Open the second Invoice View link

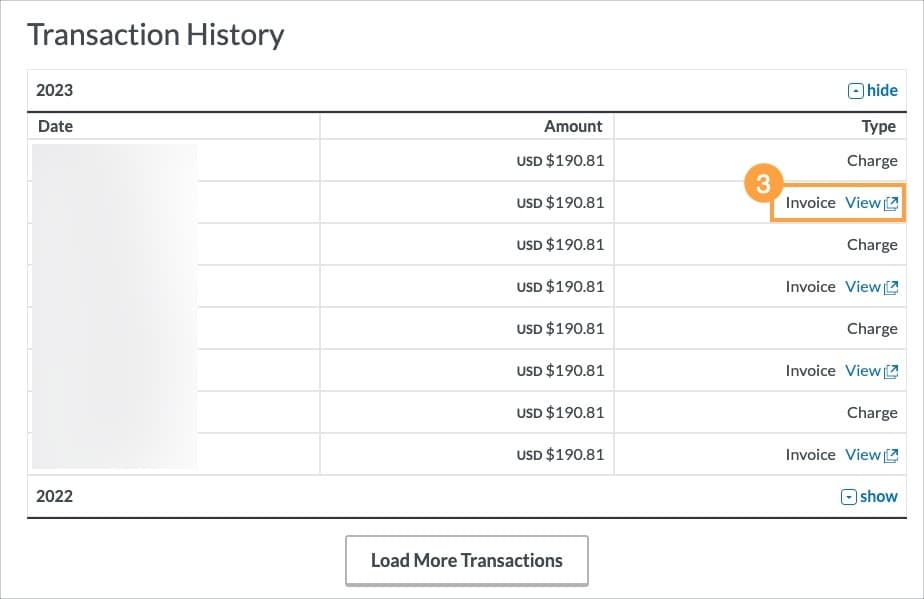[x=863, y=286]
